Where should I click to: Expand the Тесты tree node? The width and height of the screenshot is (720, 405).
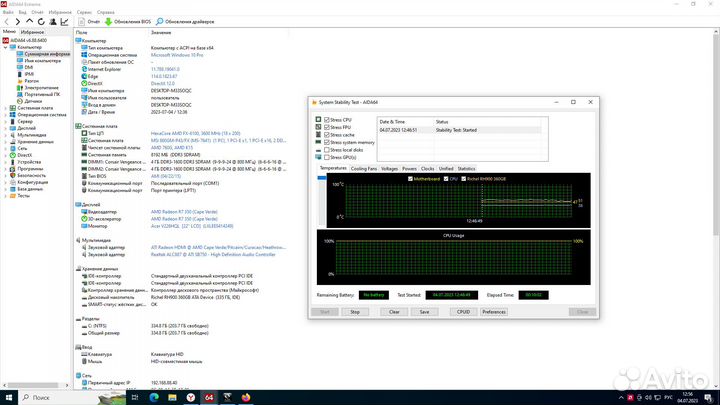6,196
